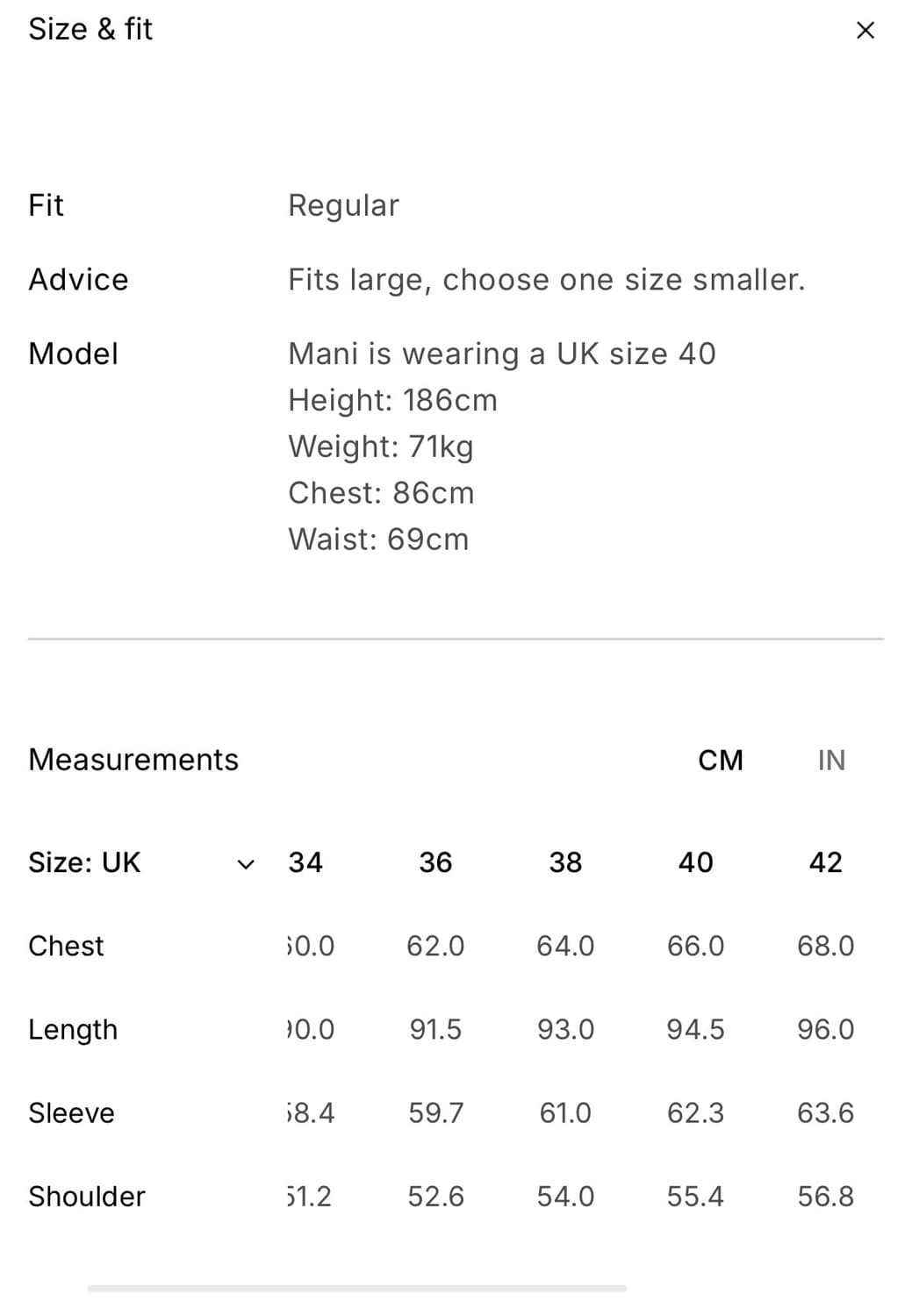Choose the size 38 column header
912x1316 pixels.
(x=565, y=862)
